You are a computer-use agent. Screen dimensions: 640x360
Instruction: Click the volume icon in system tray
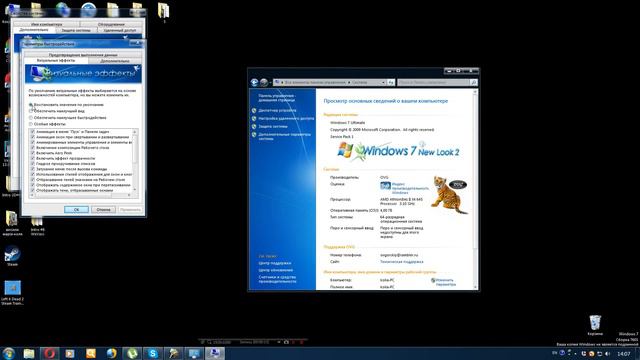click(607, 353)
